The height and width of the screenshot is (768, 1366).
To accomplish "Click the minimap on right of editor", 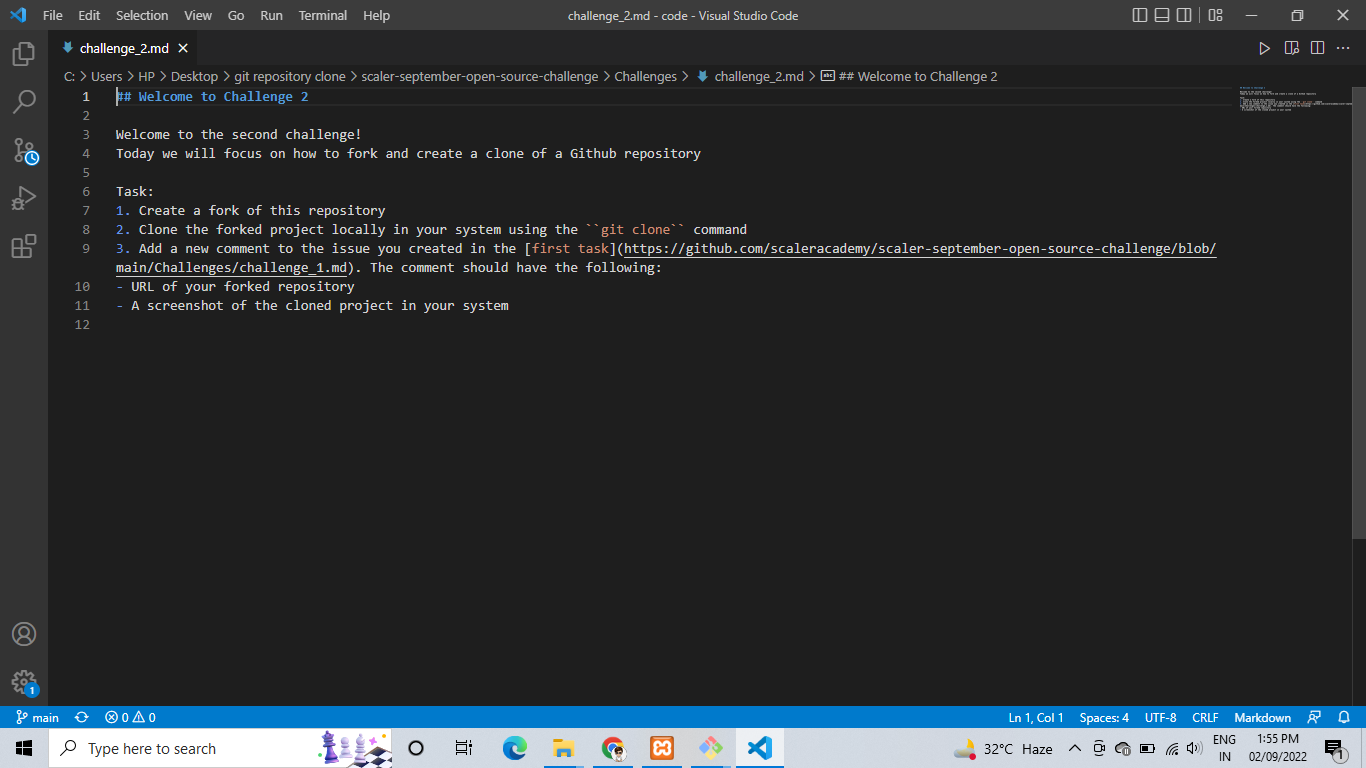I will [x=1294, y=98].
